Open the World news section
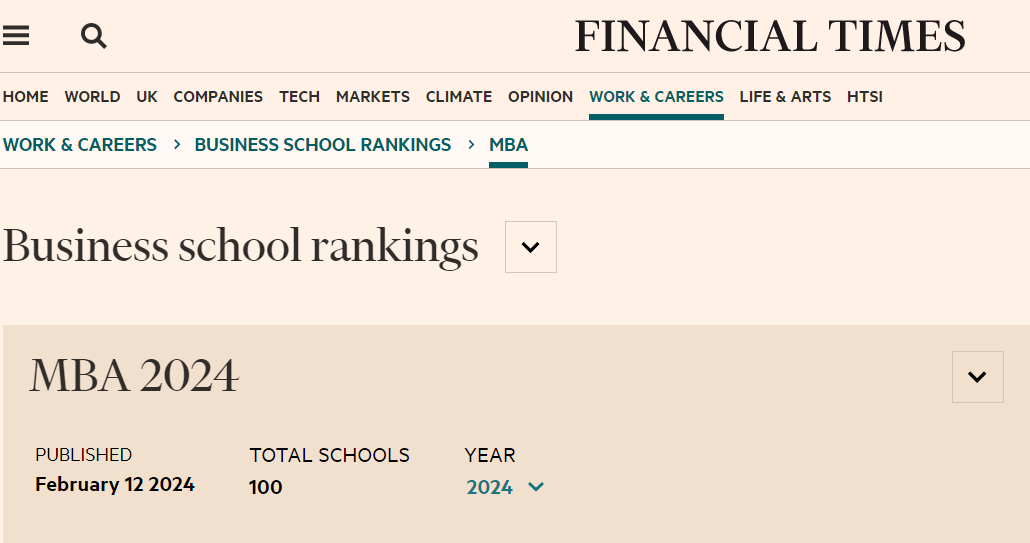 pyautogui.click(x=92, y=97)
